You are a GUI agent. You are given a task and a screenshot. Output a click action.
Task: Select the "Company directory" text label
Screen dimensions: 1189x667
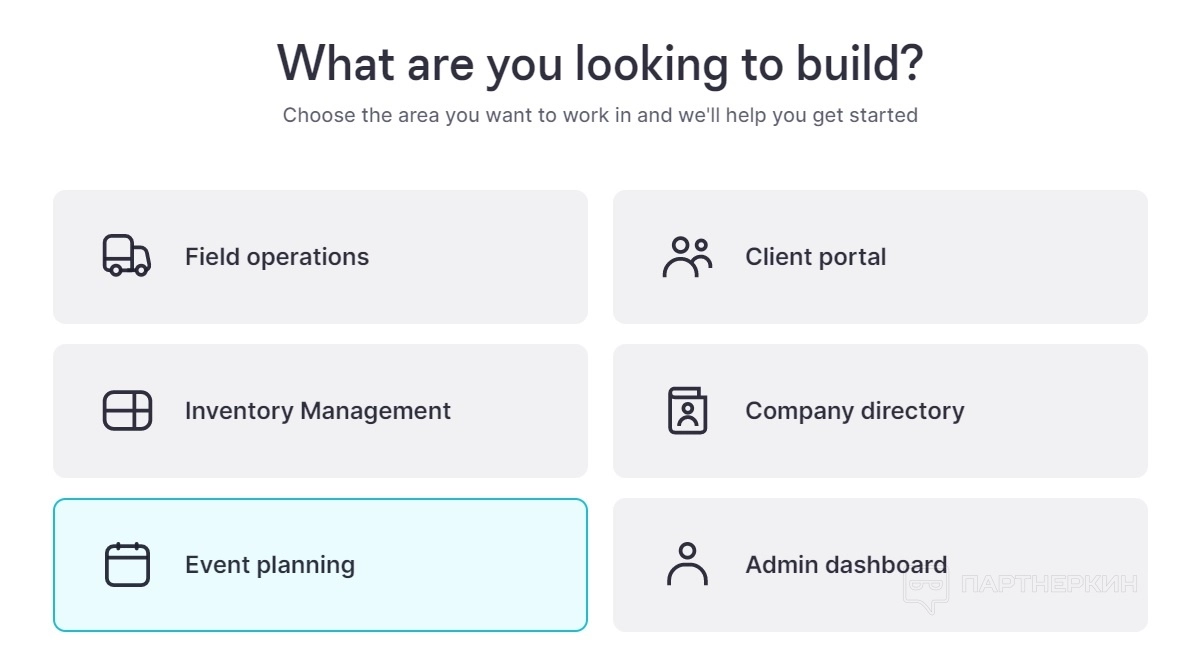tap(854, 411)
